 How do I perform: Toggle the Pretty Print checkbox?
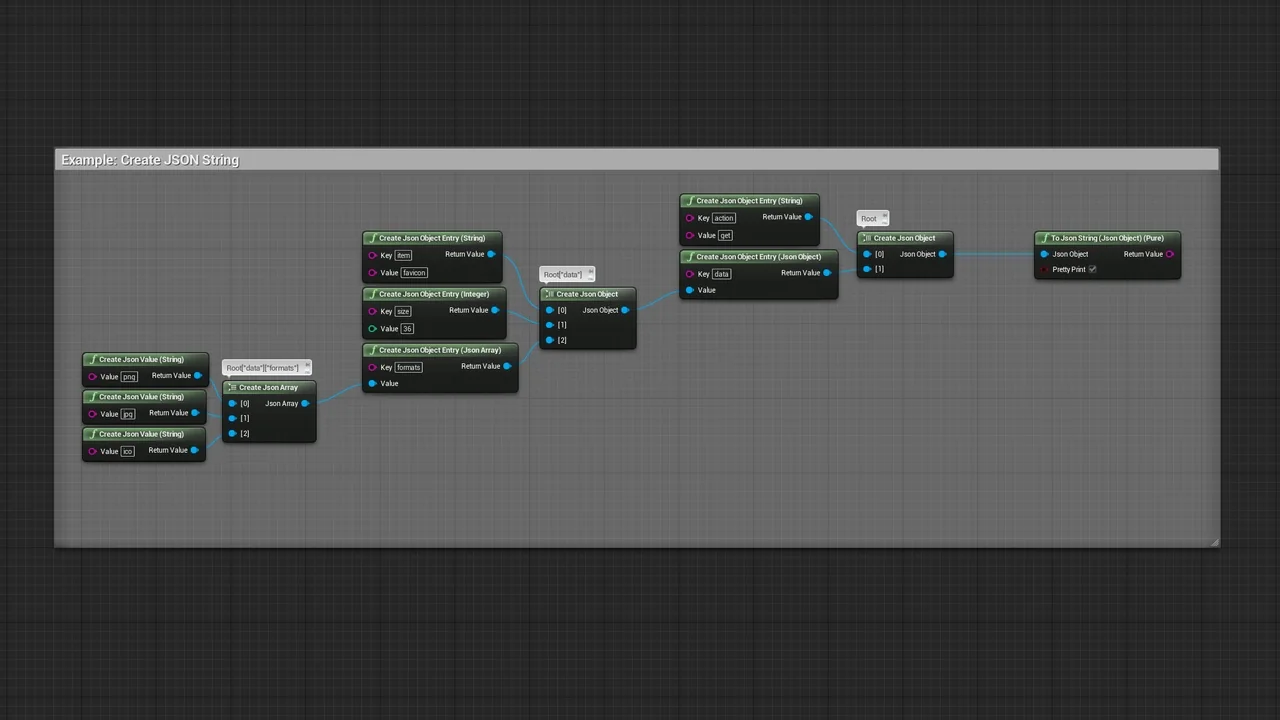(x=1092, y=269)
